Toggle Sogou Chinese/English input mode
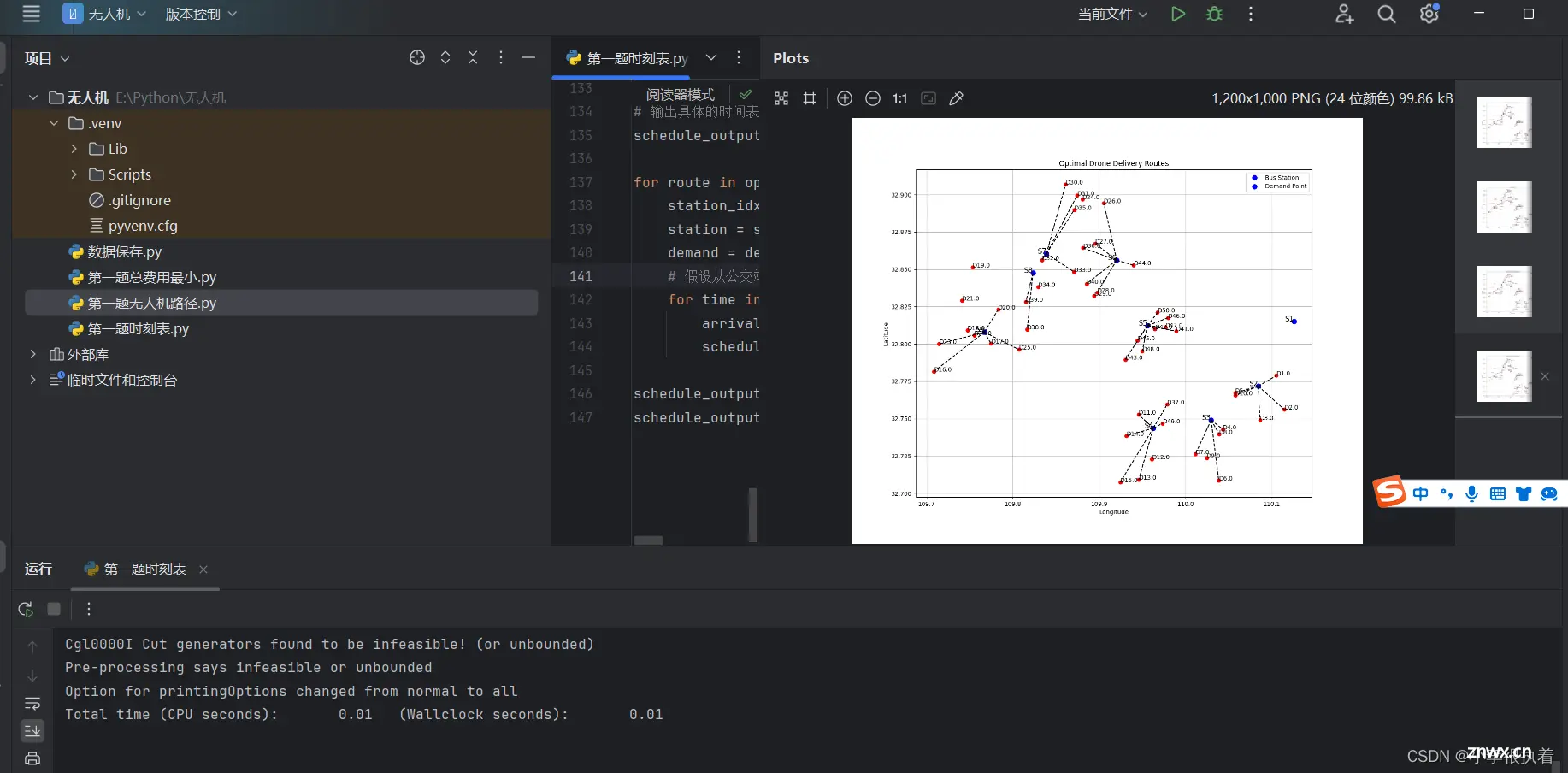The image size is (1568, 773). (1421, 493)
